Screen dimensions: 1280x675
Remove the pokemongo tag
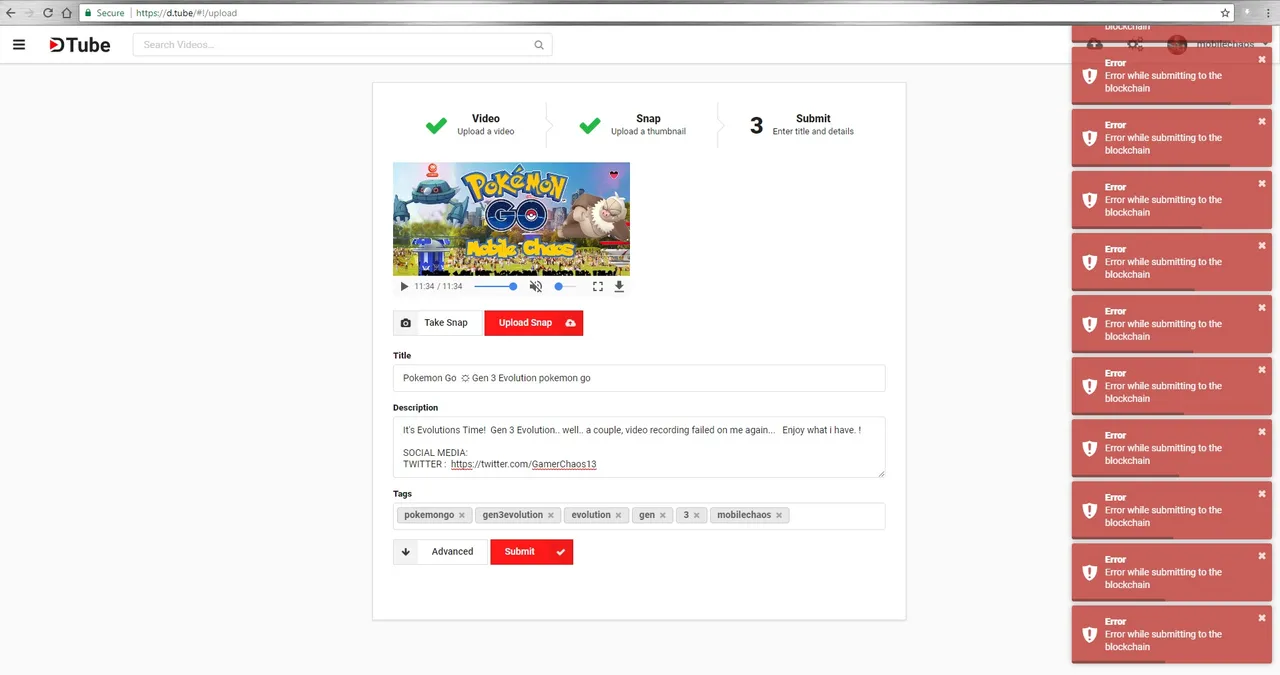[462, 516]
